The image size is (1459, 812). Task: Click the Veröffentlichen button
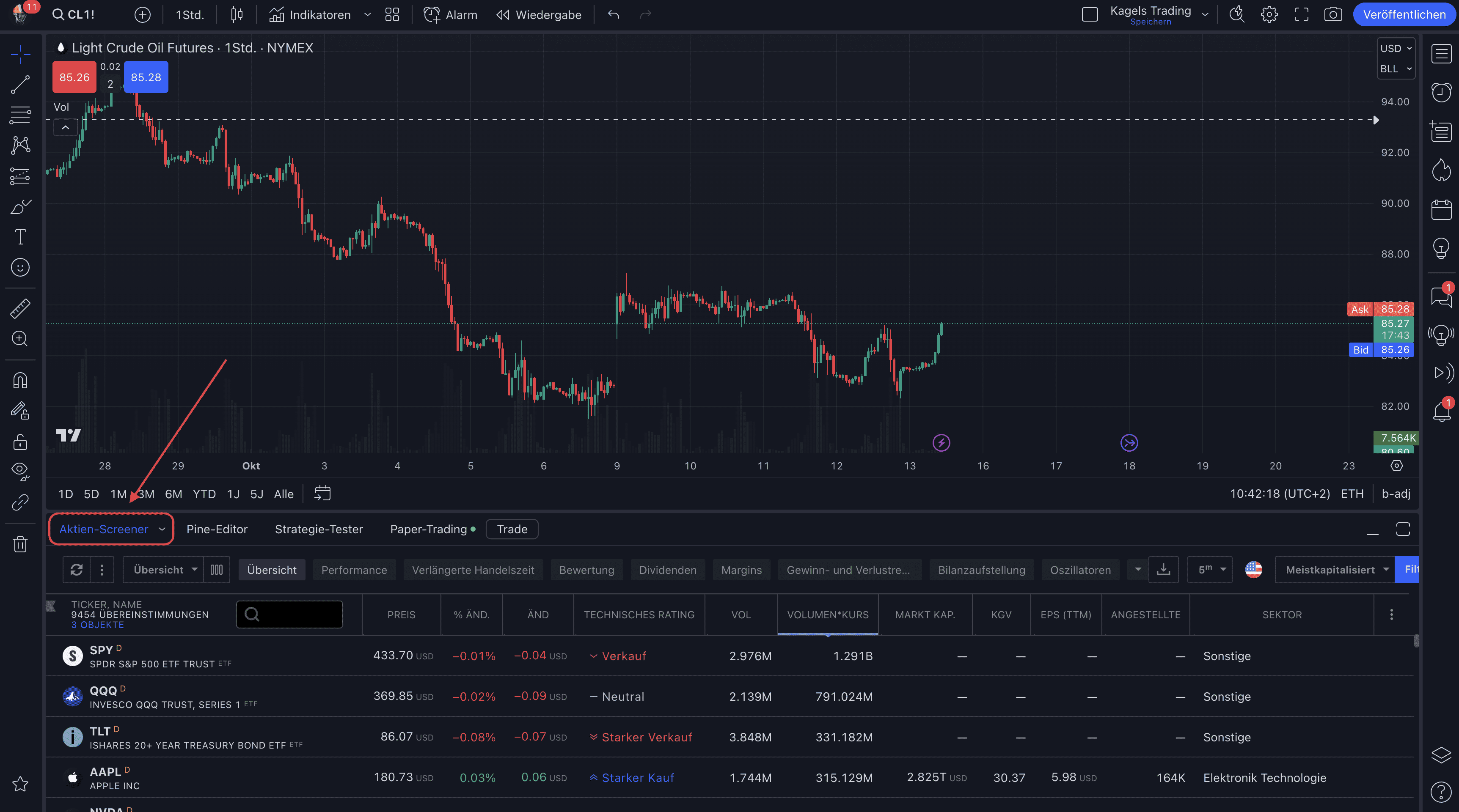pos(1404,15)
